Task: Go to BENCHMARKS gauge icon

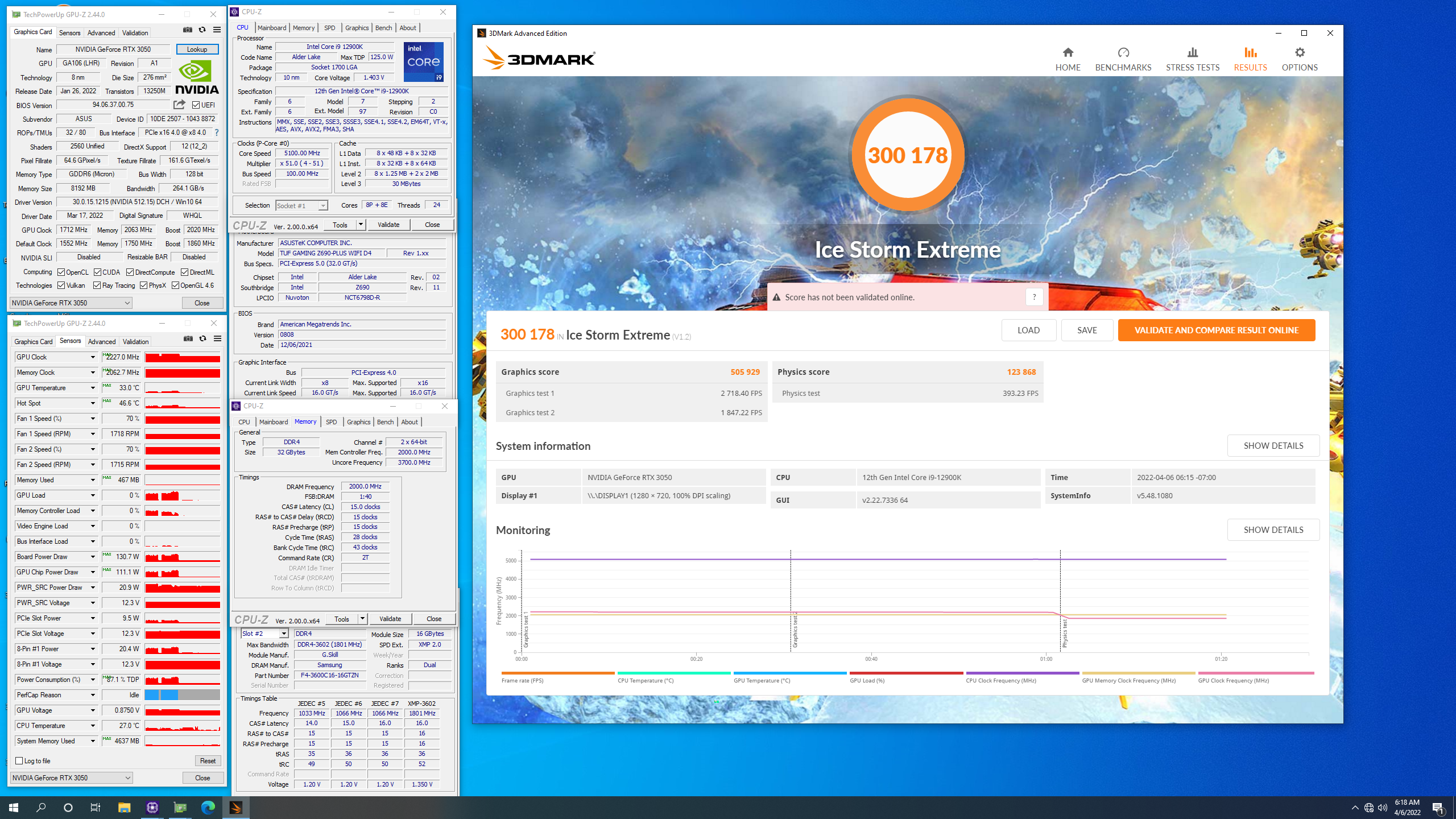Action: point(1123,52)
